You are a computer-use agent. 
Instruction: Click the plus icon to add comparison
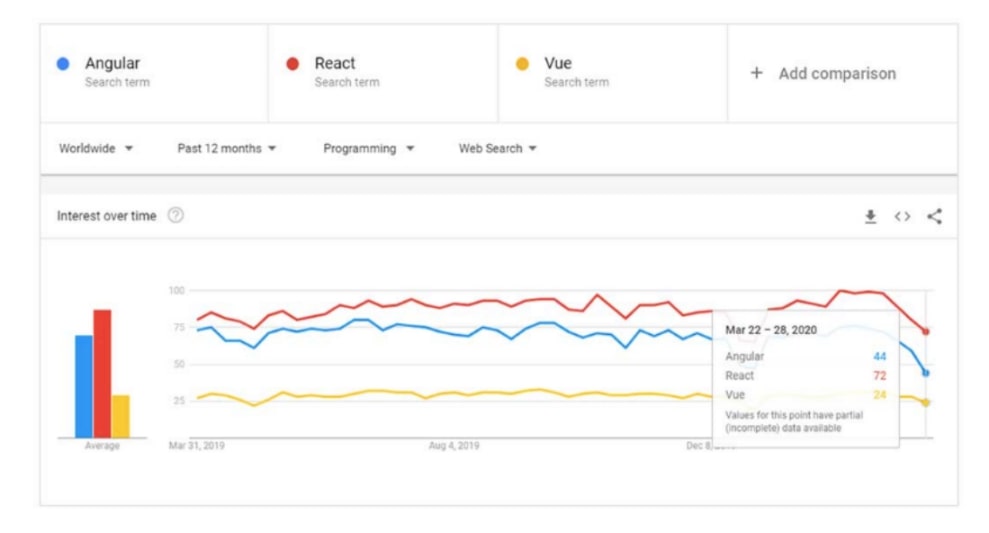tap(757, 73)
